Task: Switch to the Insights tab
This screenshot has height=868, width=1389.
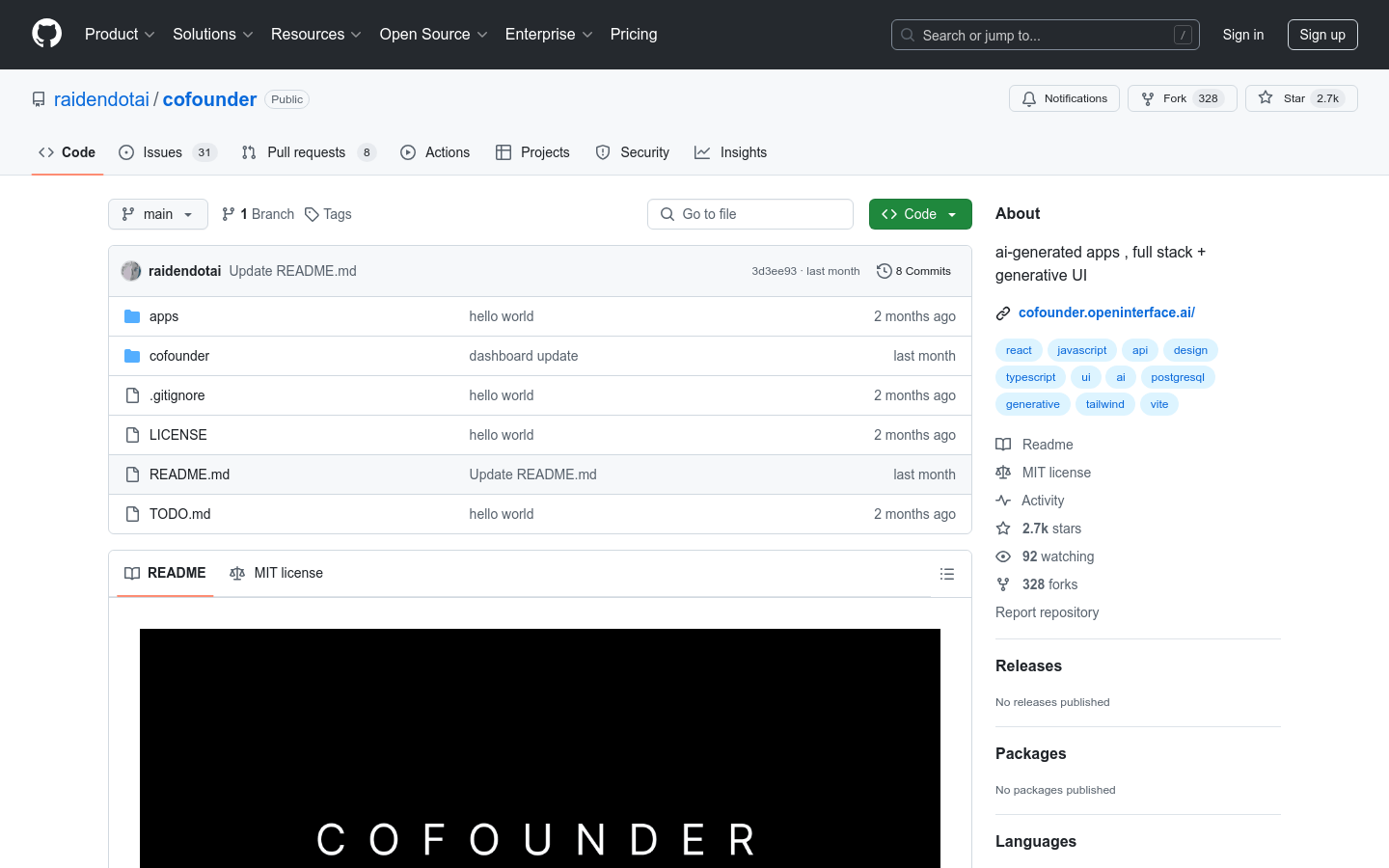Action: pyautogui.click(x=731, y=152)
